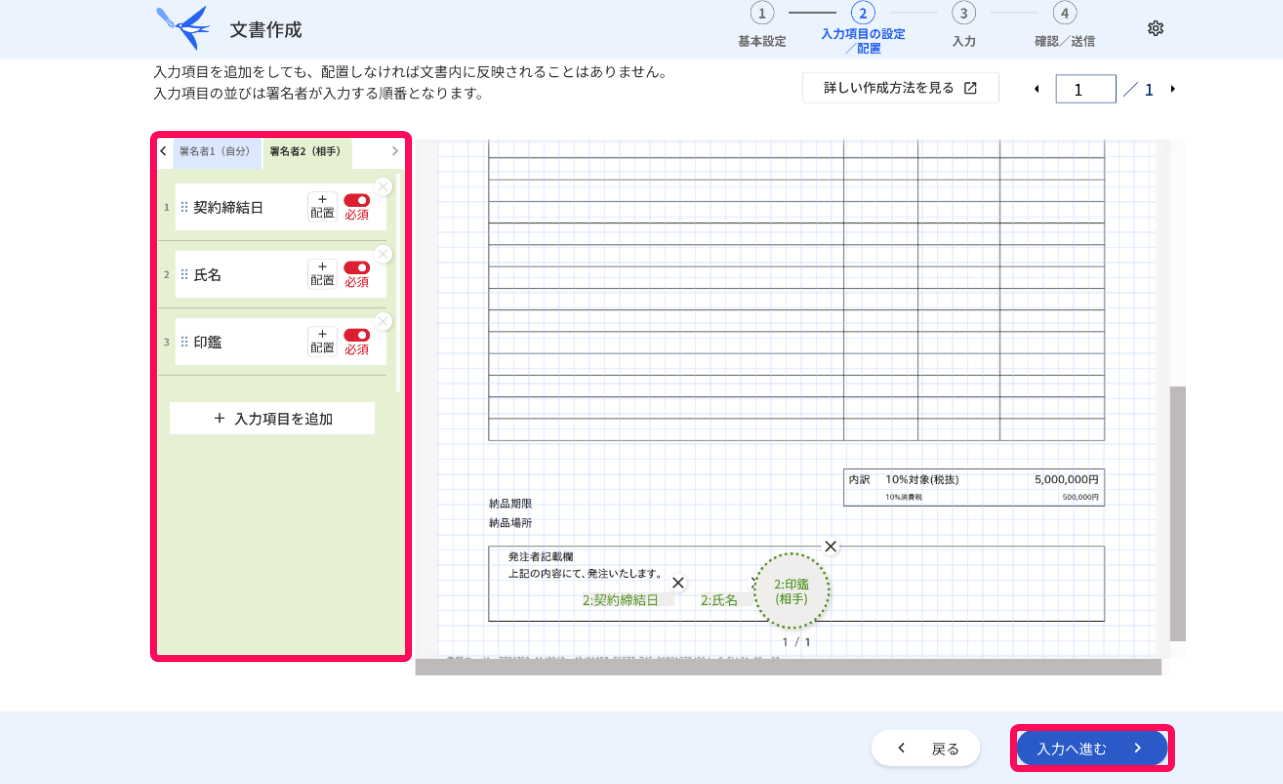Click the document vertical scrollbar
Screen dimensions: 1283x784
(x=1178, y=513)
